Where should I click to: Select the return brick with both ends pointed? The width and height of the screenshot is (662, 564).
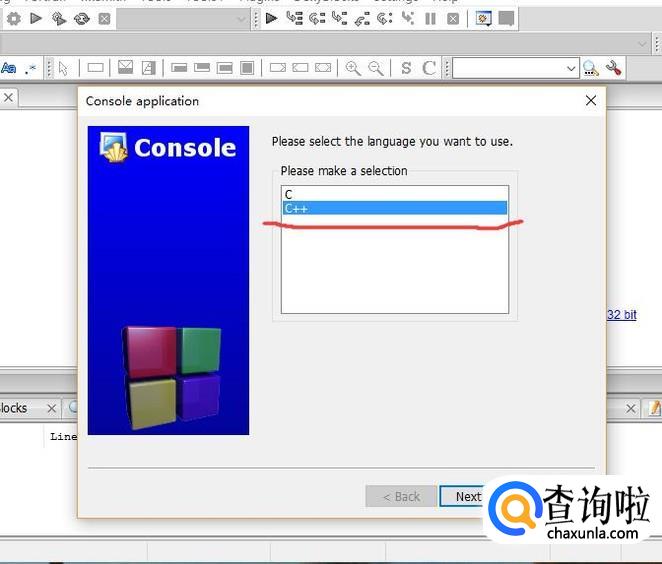323,68
